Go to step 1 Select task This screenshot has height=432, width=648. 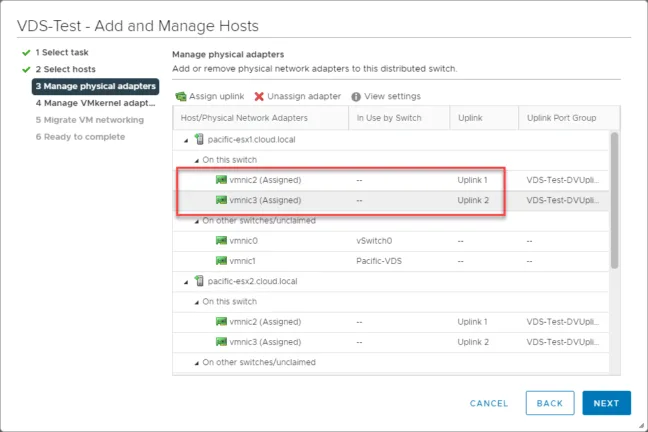[x=62, y=53]
